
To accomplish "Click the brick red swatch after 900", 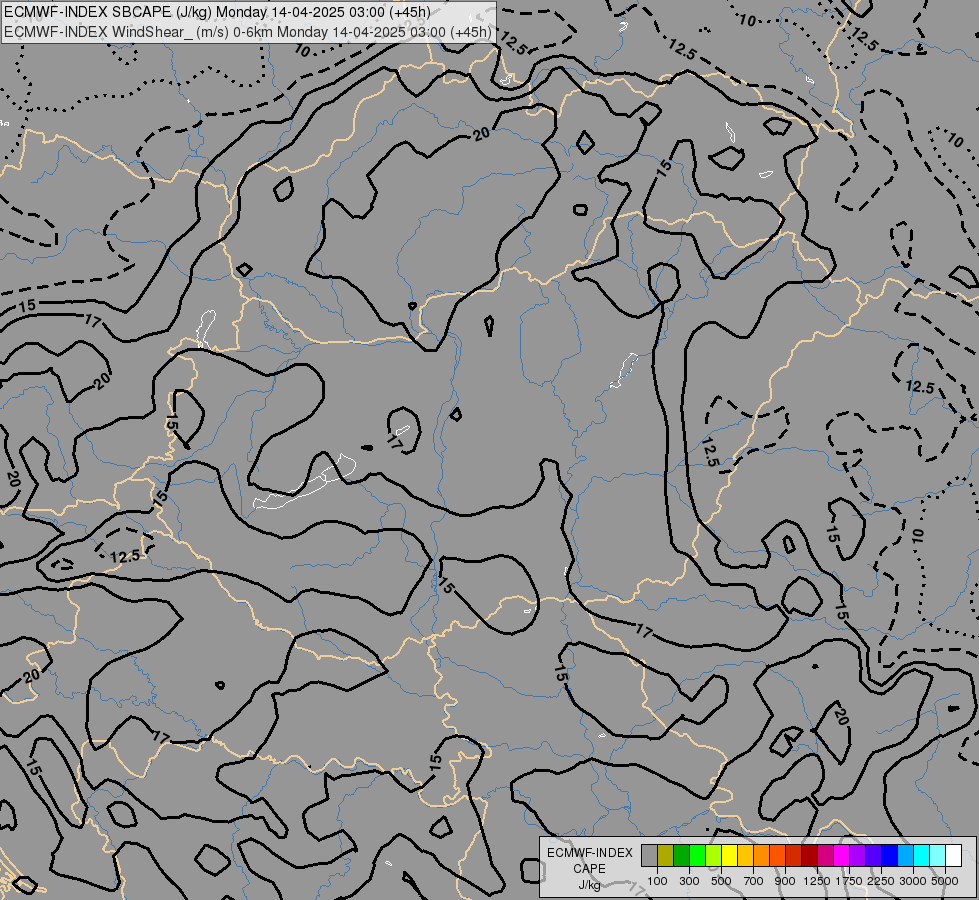I will tap(794, 856).
